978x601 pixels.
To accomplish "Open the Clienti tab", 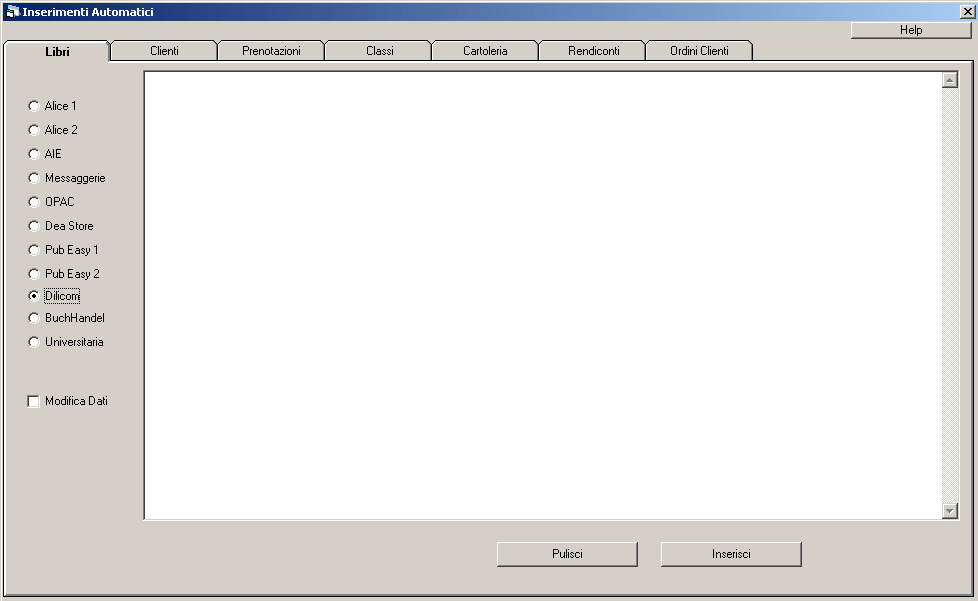I will 164,51.
